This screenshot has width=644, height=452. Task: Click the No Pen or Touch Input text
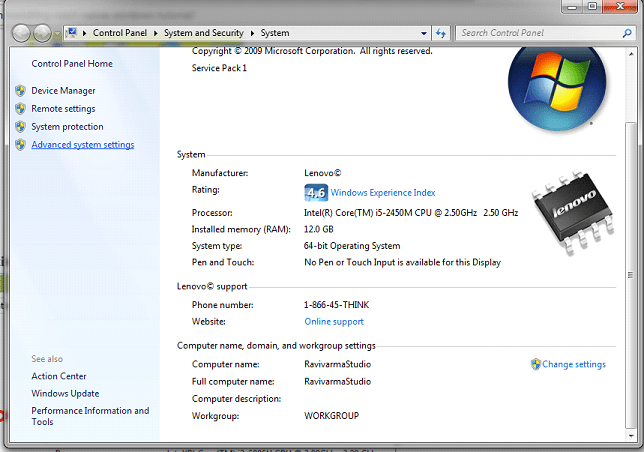(x=402, y=262)
